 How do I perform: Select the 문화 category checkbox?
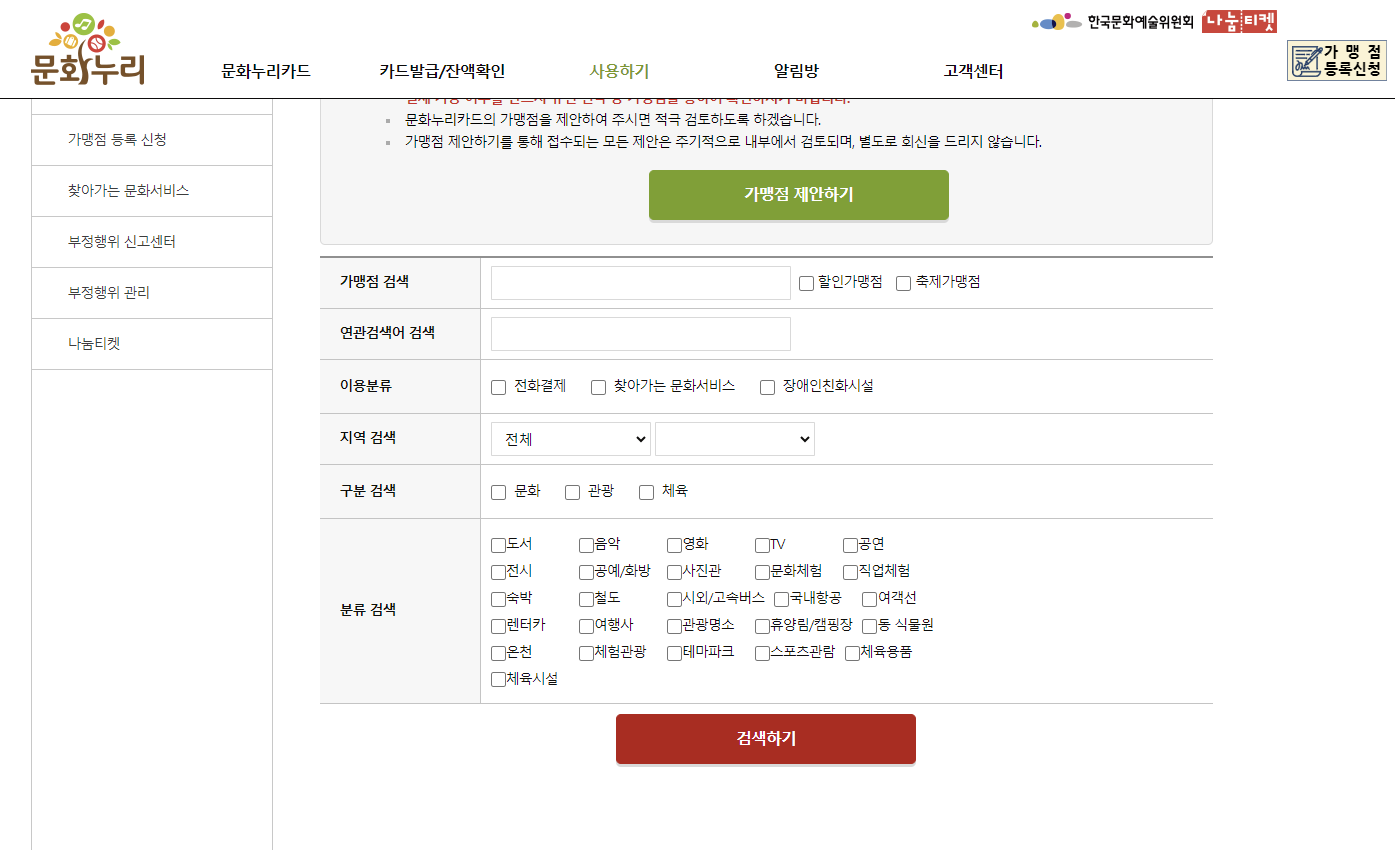(x=499, y=492)
